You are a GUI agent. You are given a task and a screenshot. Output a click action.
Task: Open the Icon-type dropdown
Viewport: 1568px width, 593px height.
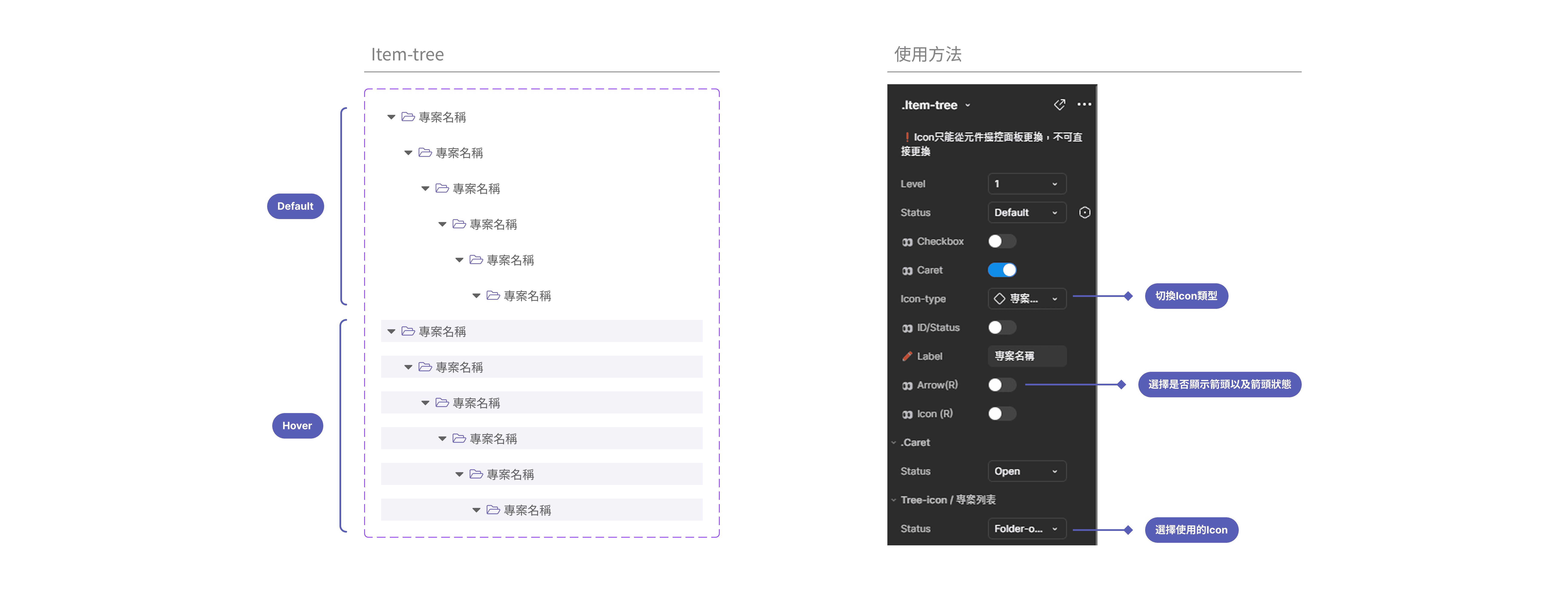[1026, 298]
